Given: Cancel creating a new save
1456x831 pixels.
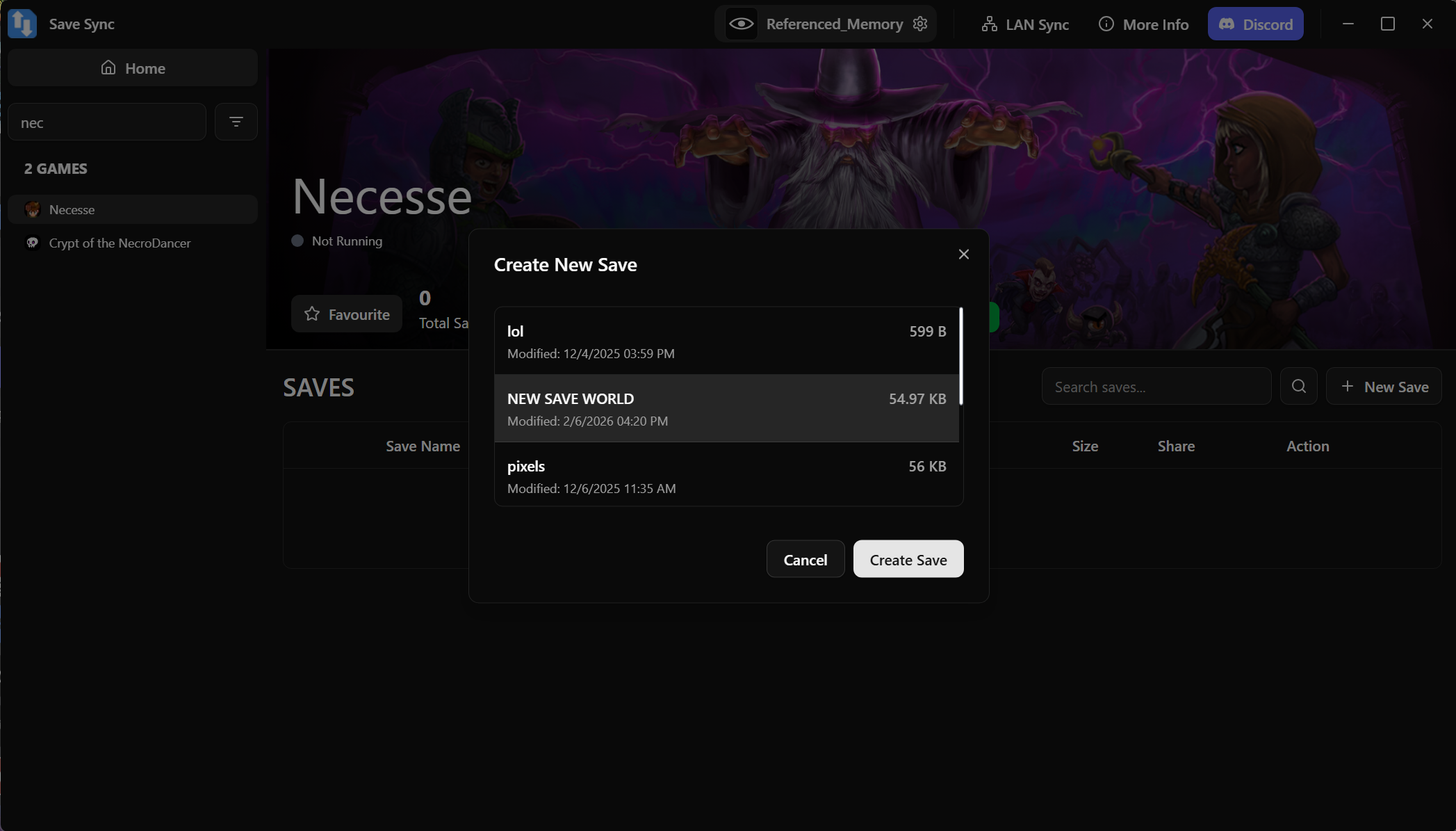Looking at the screenshot, I should (805, 559).
